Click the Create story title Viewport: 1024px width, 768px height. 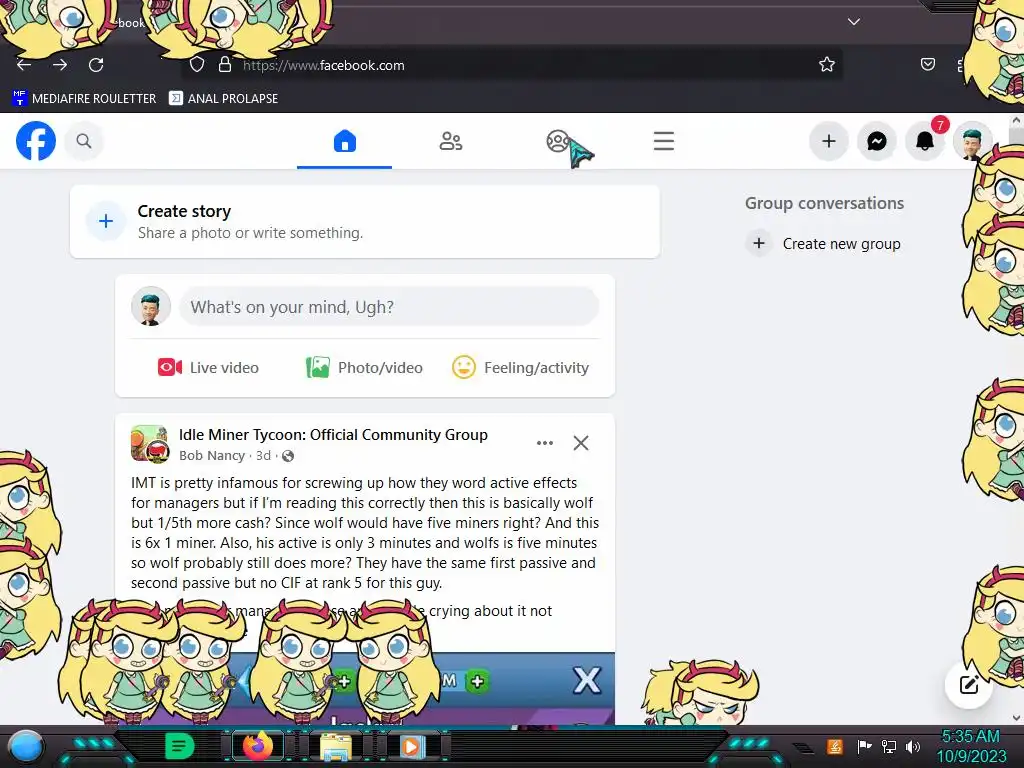tap(184, 212)
